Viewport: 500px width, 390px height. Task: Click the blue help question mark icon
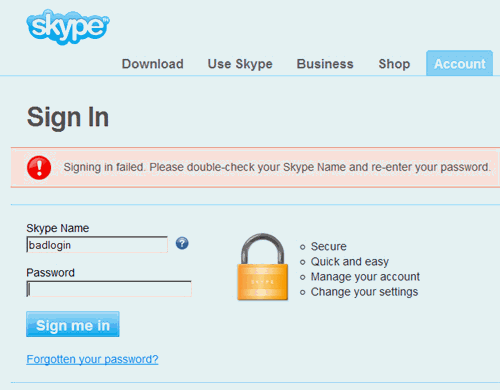tap(182, 243)
